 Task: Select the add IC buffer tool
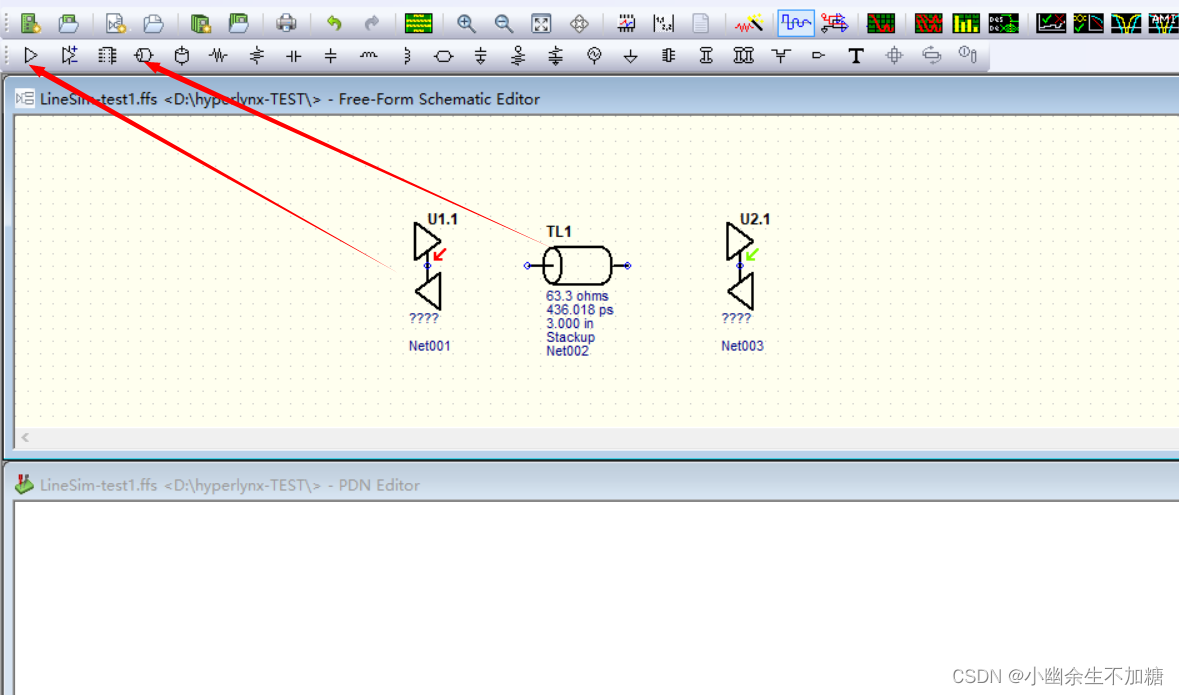pyautogui.click(x=31, y=55)
